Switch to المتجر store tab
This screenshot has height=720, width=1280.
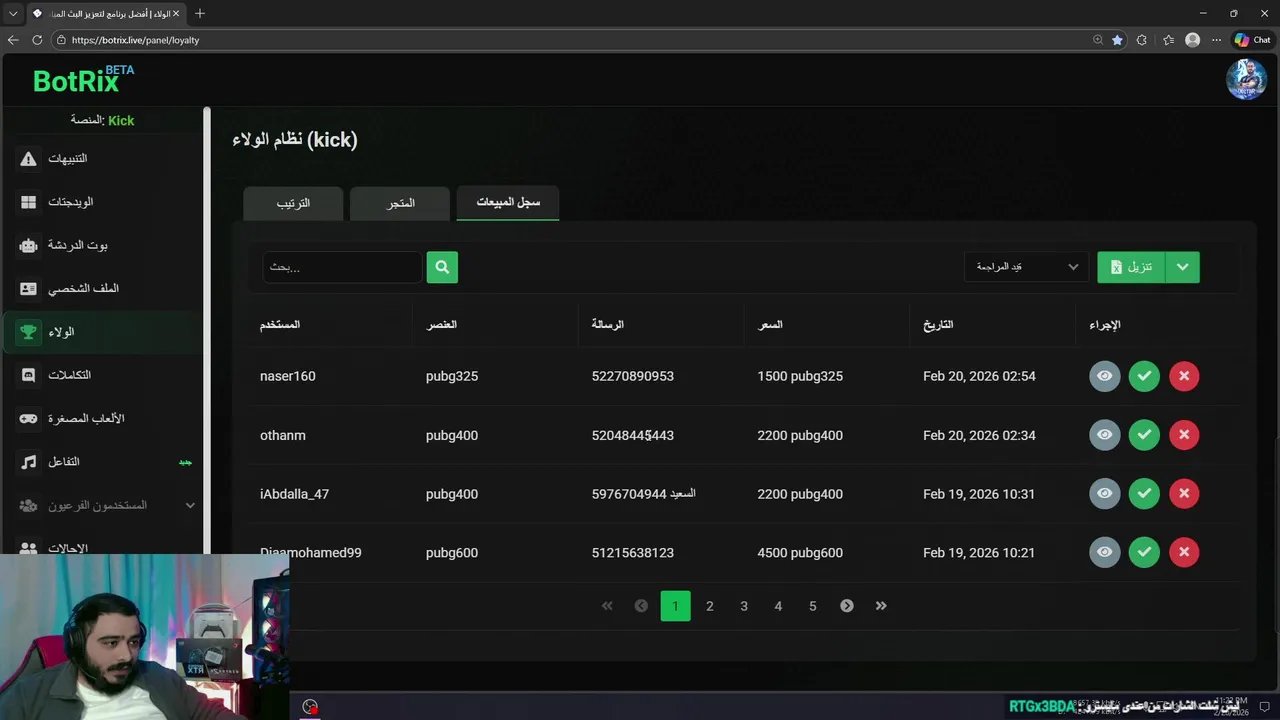click(x=401, y=203)
